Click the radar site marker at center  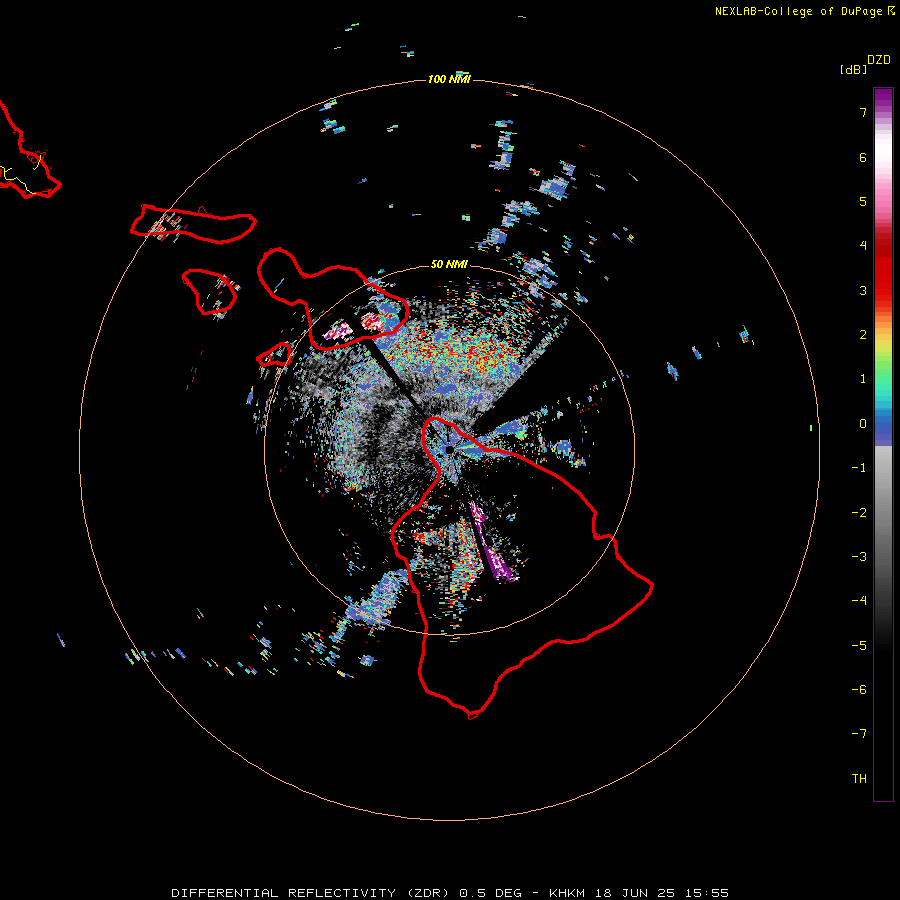[449, 450]
